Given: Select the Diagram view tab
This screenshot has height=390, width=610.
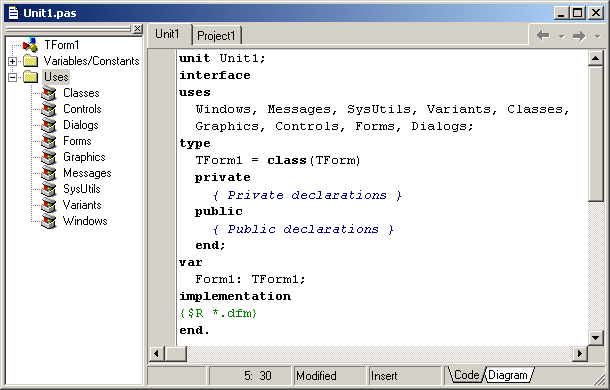Looking at the screenshot, I should (x=508, y=375).
